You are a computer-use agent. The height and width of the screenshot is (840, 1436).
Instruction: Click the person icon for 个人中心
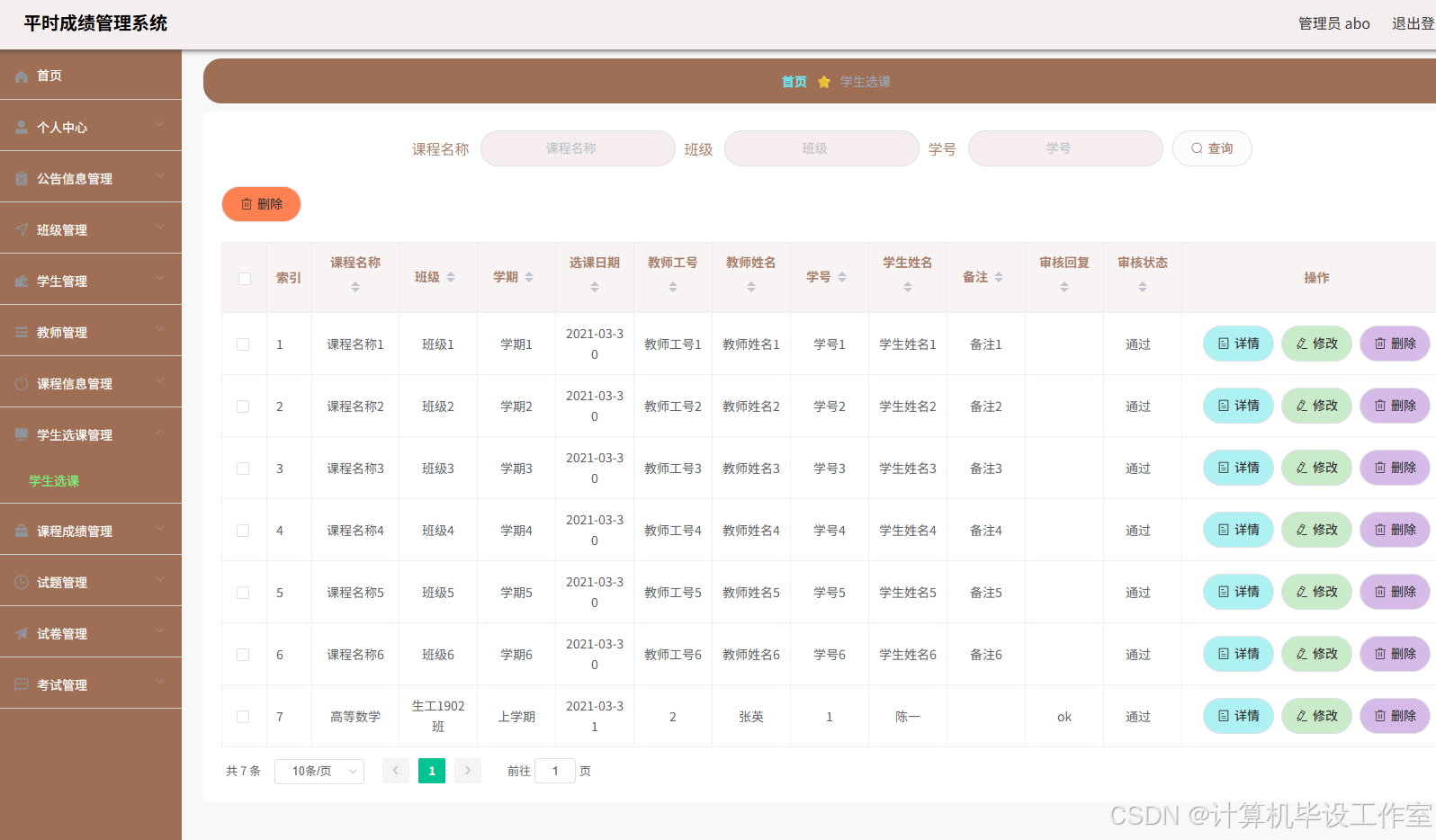[x=22, y=128]
